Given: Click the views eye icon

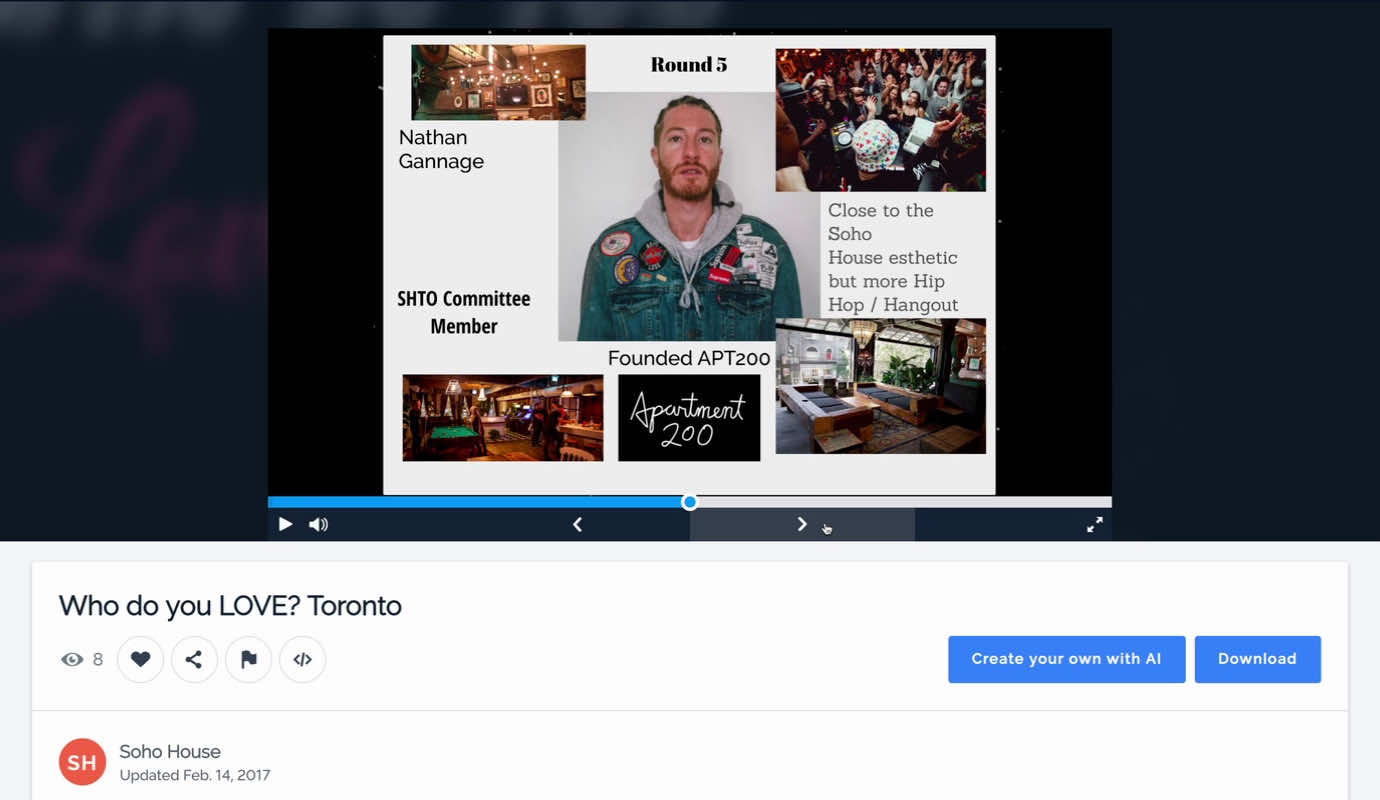Looking at the screenshot, I should click(72, 659).
